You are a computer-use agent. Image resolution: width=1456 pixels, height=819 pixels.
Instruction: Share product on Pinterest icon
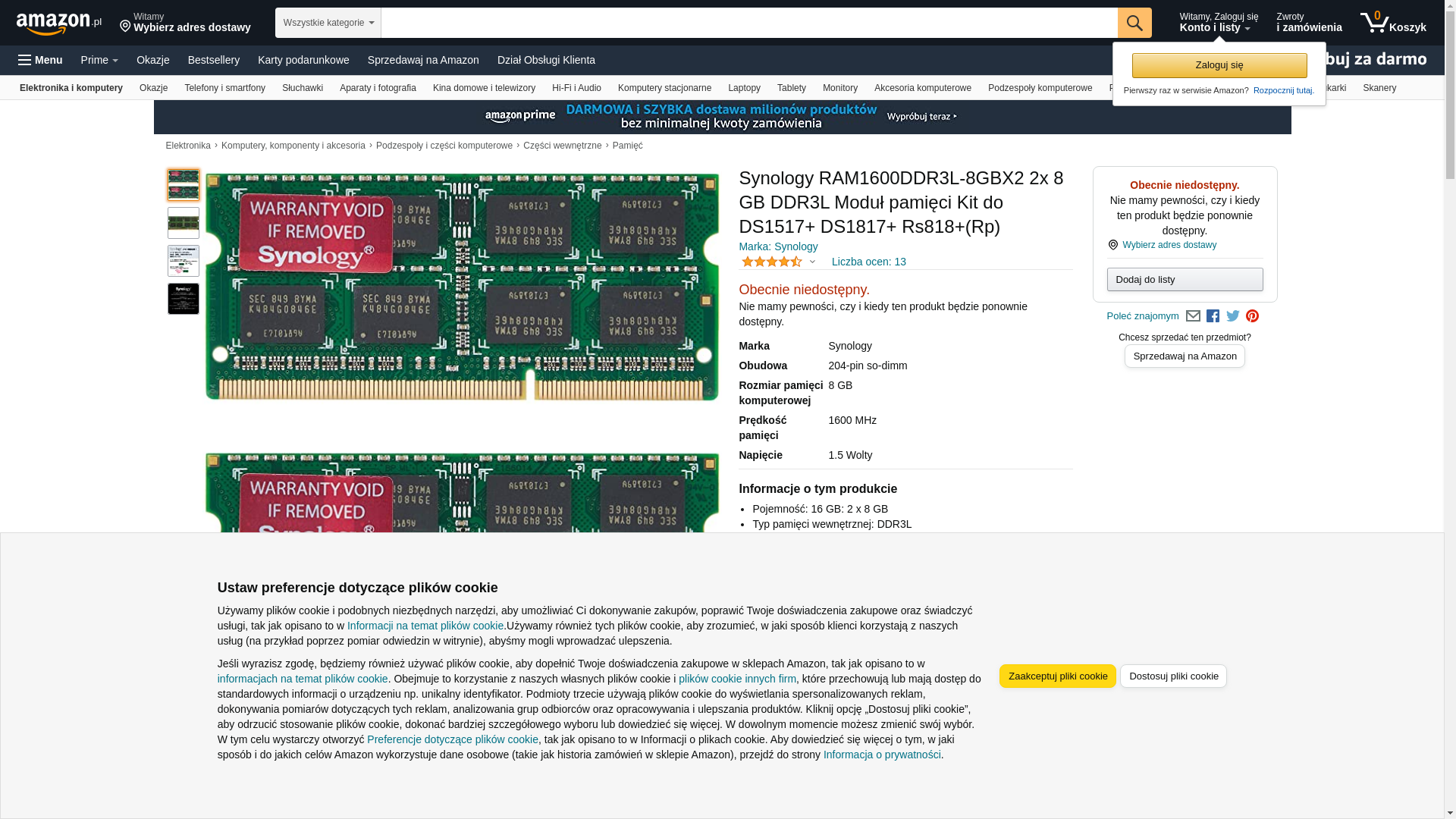(1252, 316)
